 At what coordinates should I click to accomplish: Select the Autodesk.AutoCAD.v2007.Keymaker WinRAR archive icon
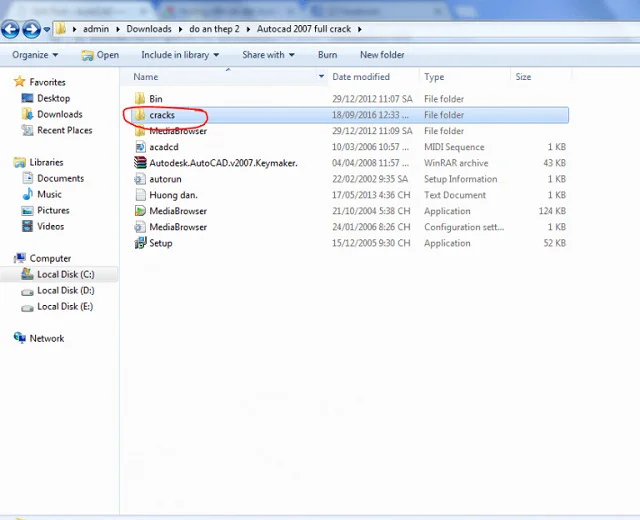[140, 162]
